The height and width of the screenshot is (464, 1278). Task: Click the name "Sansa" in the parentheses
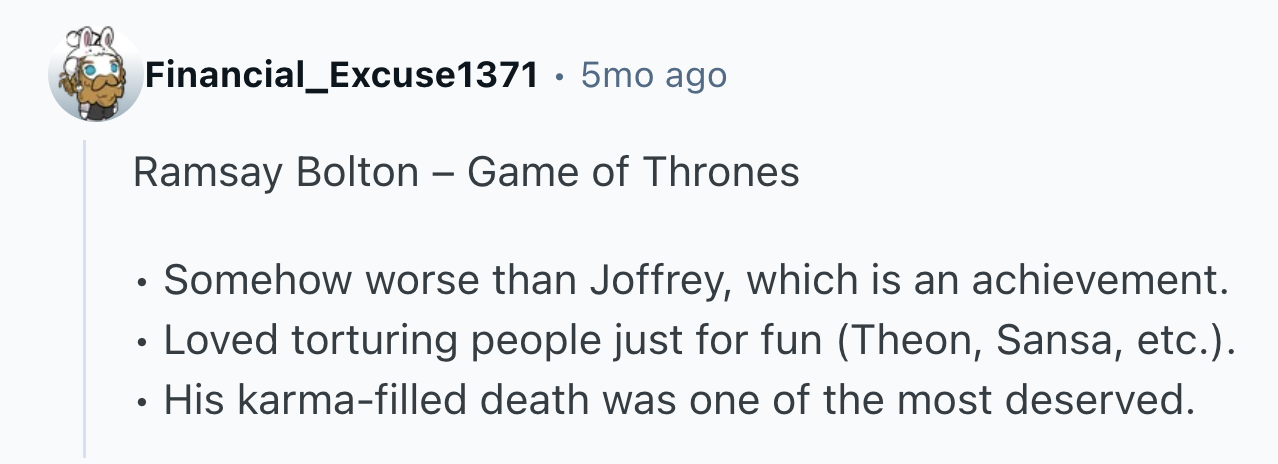(x=1031, y=341)
